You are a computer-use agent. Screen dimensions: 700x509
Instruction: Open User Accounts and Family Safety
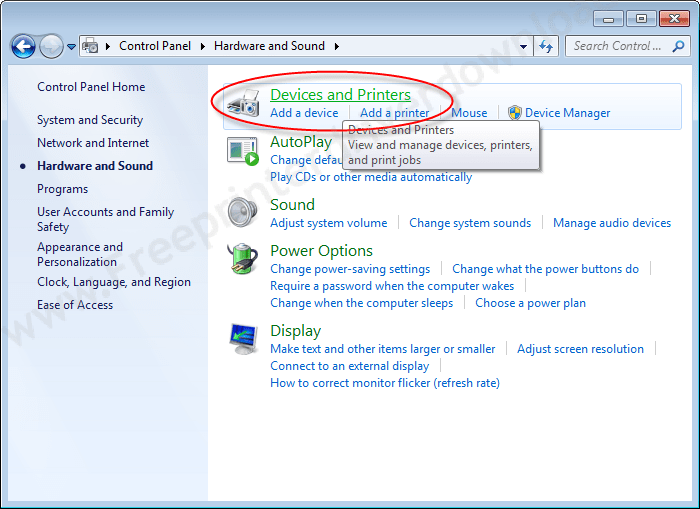105,219
